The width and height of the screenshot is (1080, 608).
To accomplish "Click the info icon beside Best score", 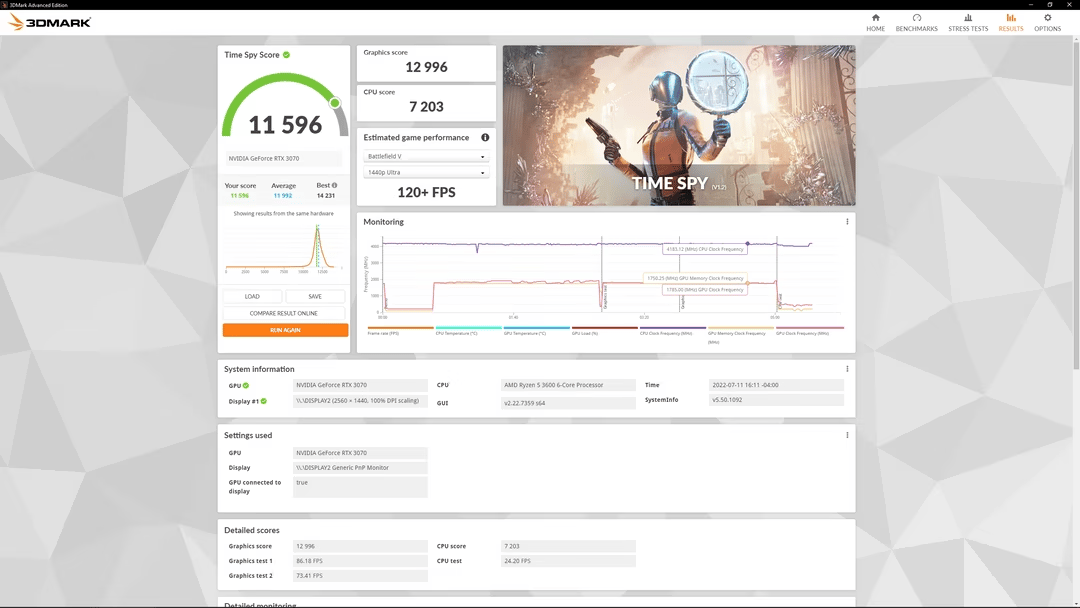I will pos(335,185).
